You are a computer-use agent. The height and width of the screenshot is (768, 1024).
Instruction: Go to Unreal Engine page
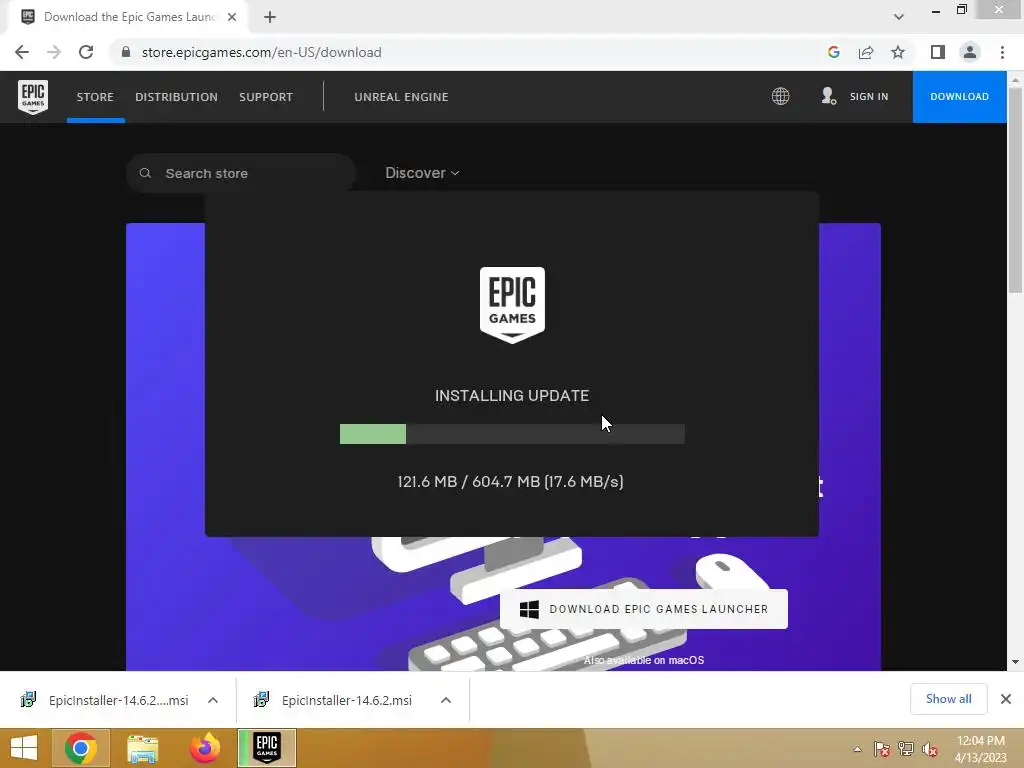(x=401, y=97)
